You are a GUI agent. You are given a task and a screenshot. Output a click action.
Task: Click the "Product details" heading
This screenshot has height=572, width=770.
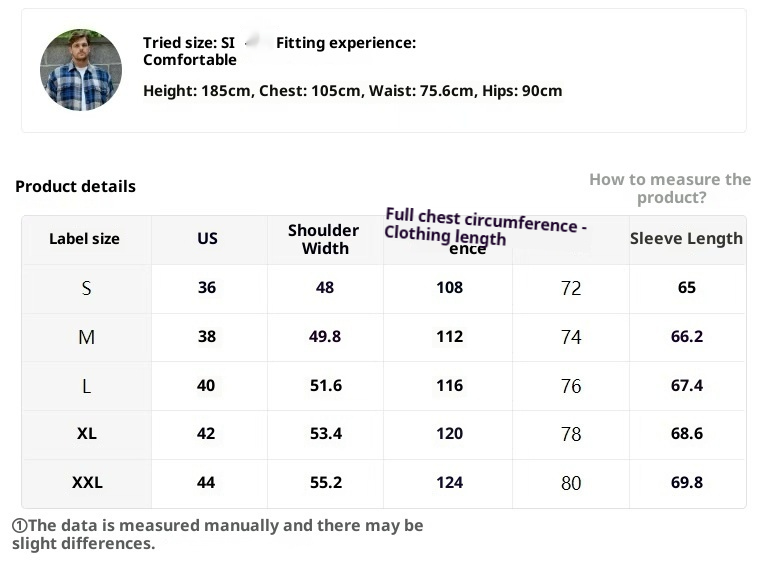pos(75,186)
